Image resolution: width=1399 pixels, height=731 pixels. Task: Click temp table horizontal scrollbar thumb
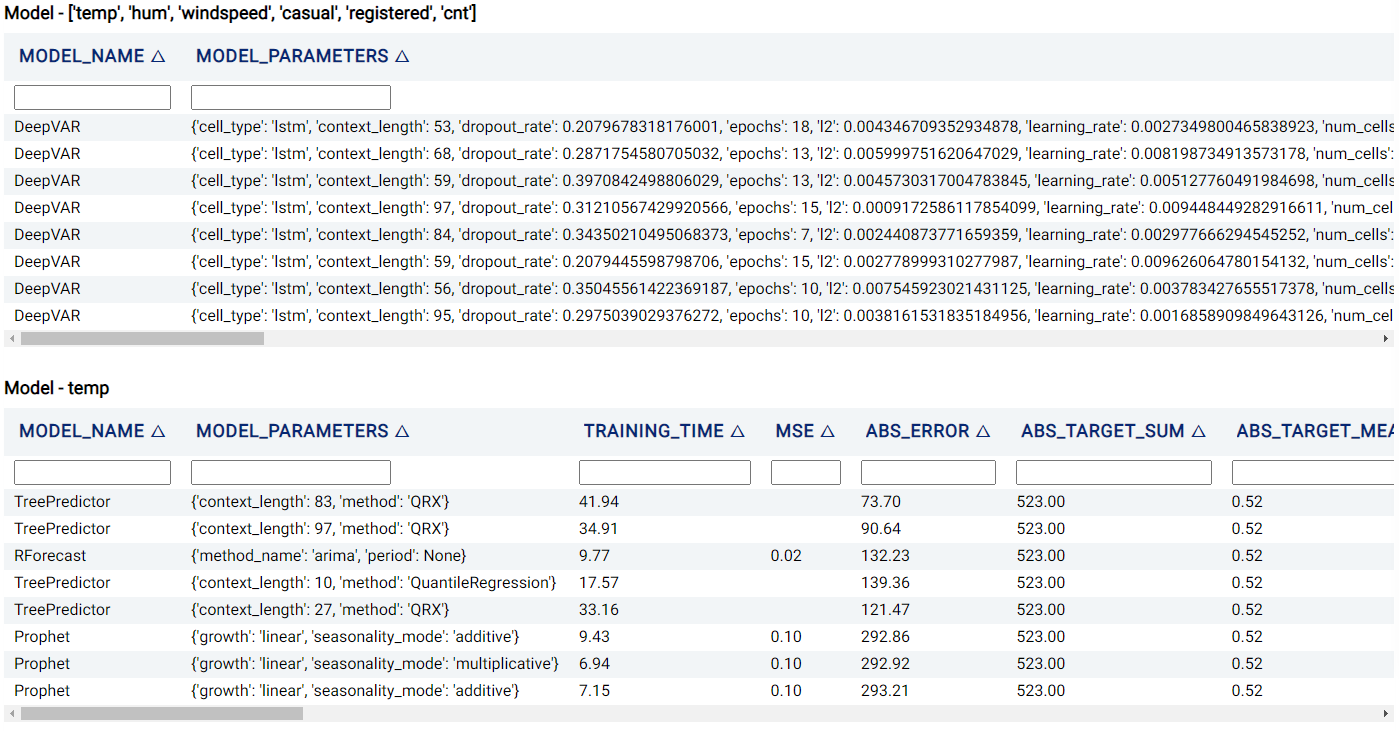pyautogui.click(x=161, y=714)
